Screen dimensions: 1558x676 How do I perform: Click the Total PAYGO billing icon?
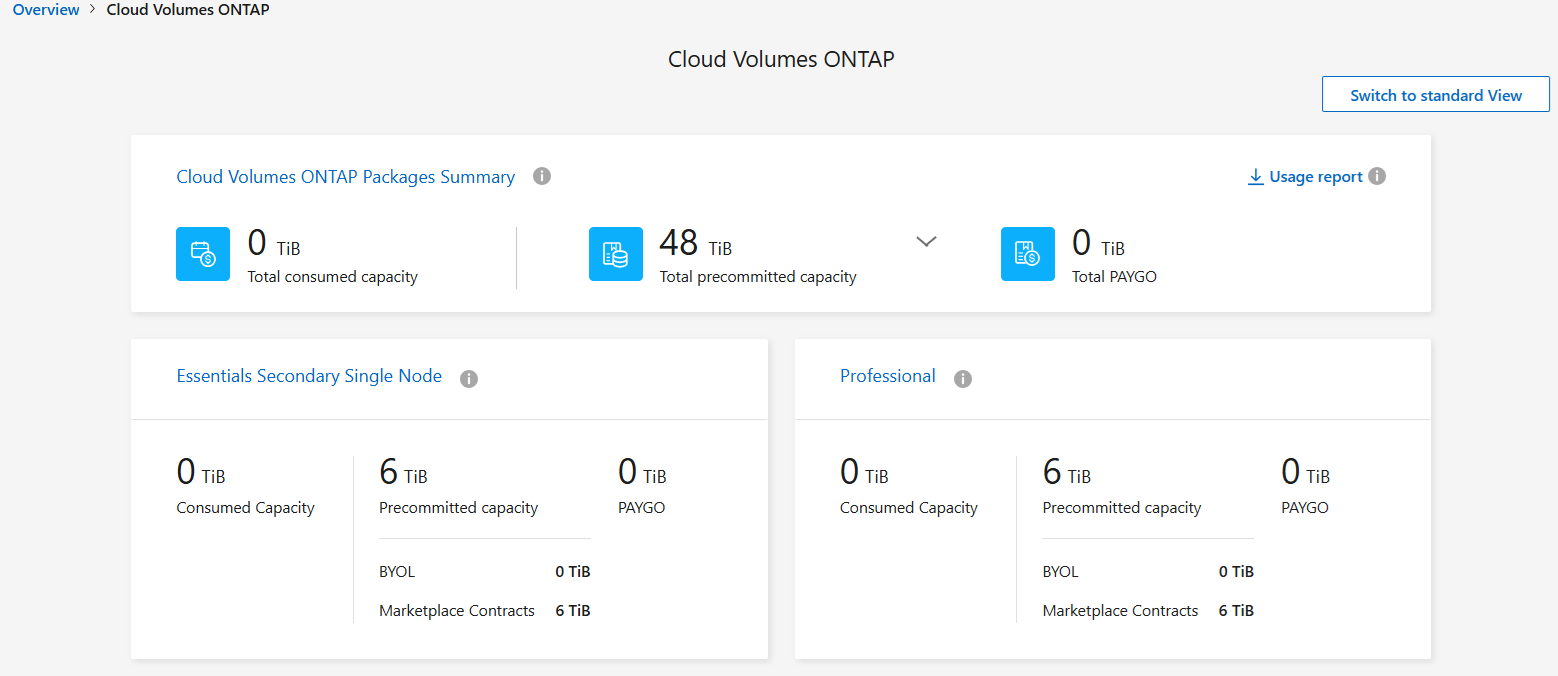1027,254
